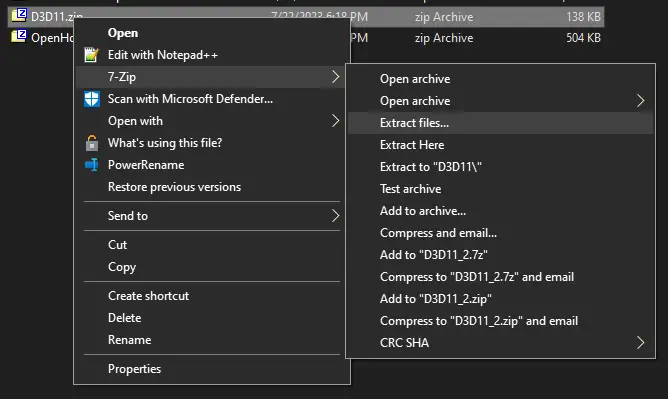Click the padlock icon beside What's using this file
Viewport: 668px width, 399px height.
[x=92, y=143]
